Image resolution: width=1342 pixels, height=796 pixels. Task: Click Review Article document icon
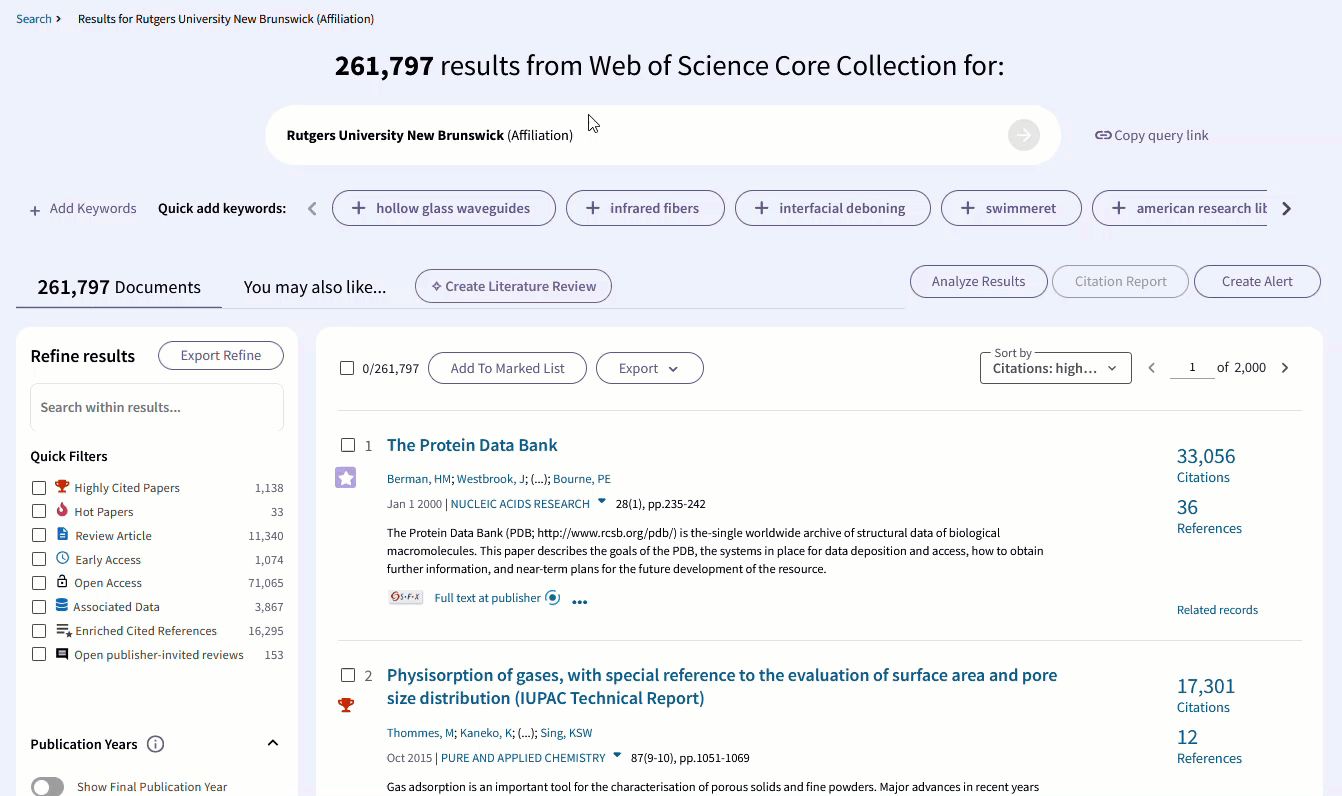click(x=62, y=534)
